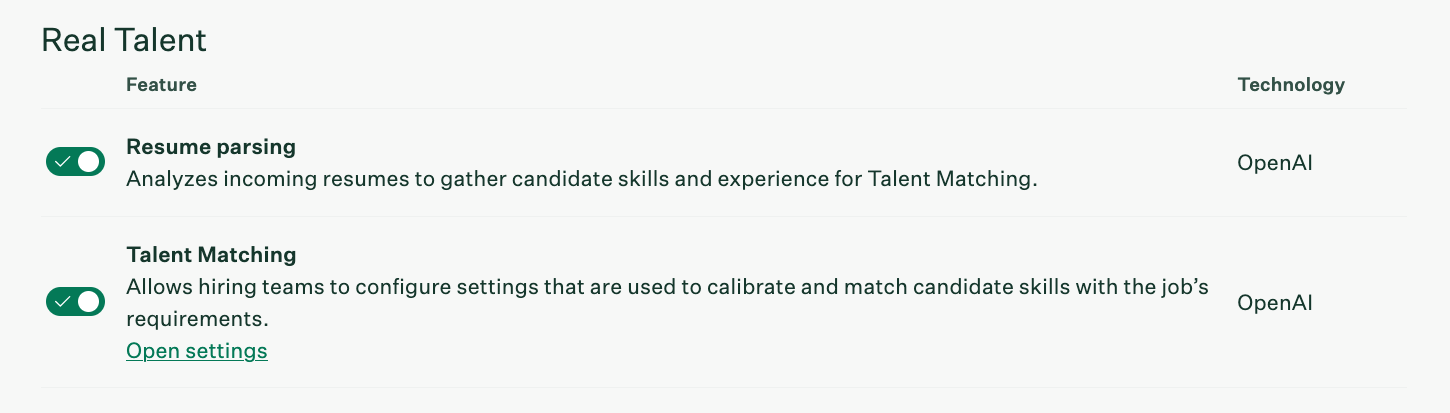
Task: Click the checkmark inside Talent Matching switch
Action: pyautogui.click(x=63, y=301)
